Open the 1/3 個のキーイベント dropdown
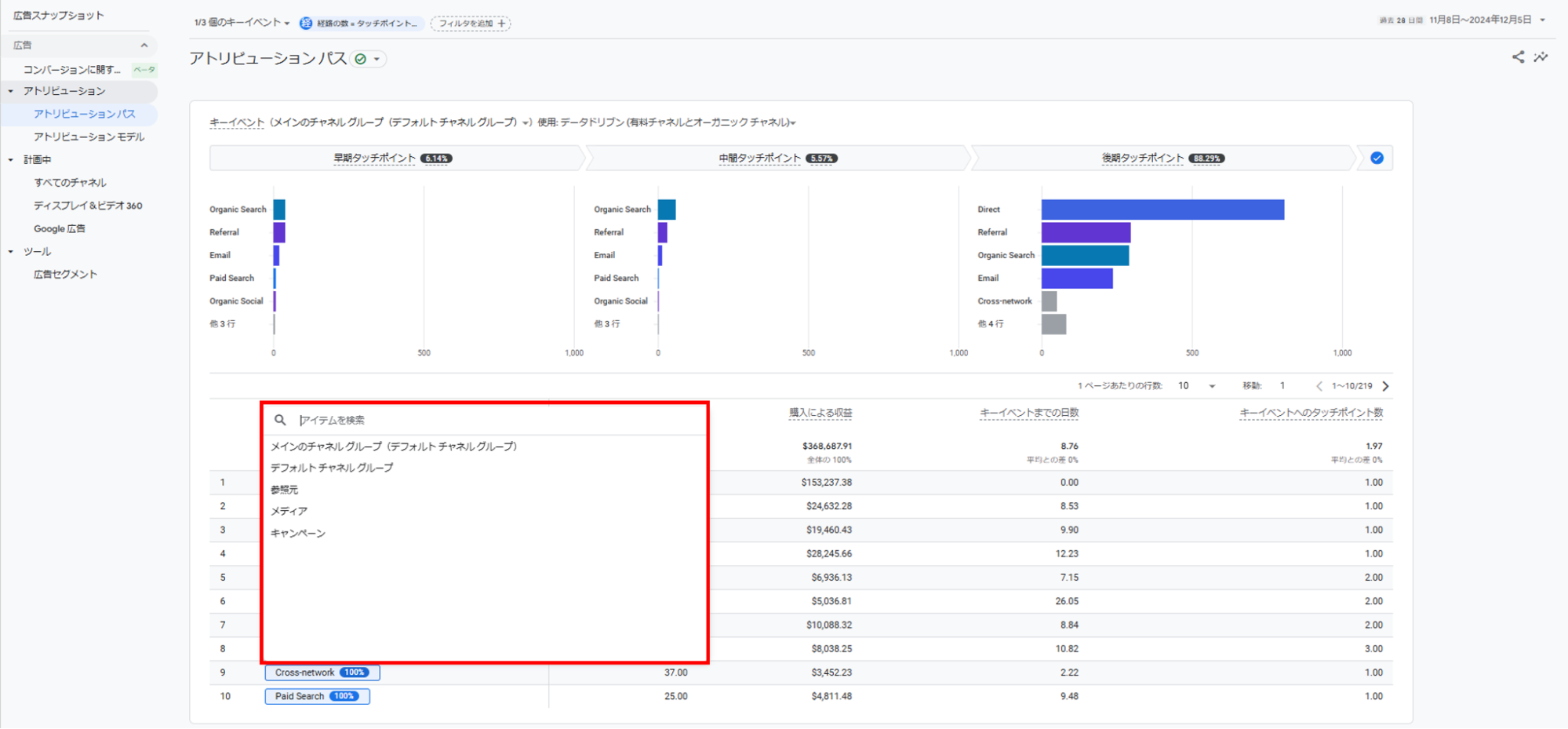1568x729 pixels. point(242,23)
